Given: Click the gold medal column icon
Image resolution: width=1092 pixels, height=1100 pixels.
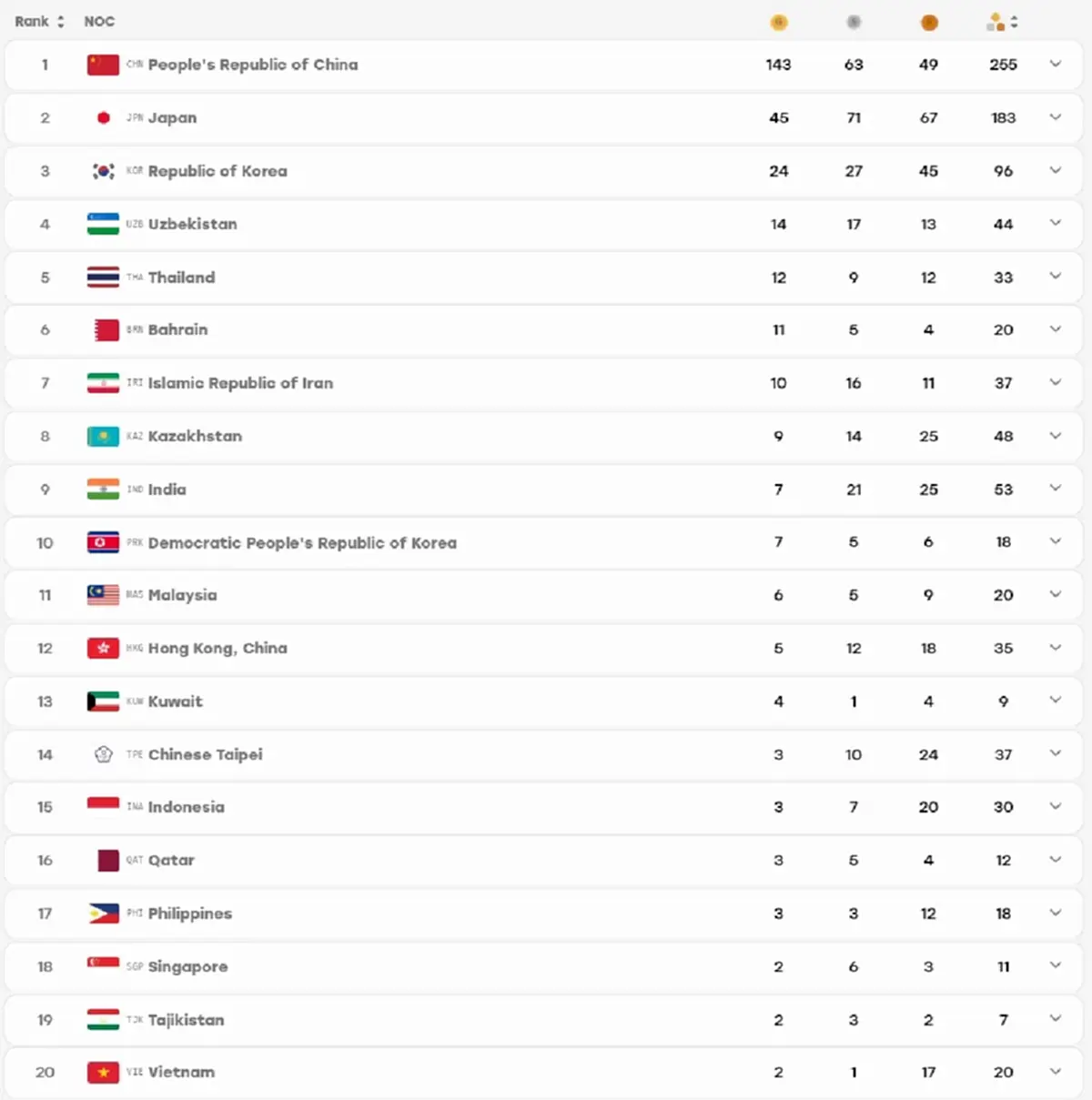Looking at the screenshot, I should (778, 22).
